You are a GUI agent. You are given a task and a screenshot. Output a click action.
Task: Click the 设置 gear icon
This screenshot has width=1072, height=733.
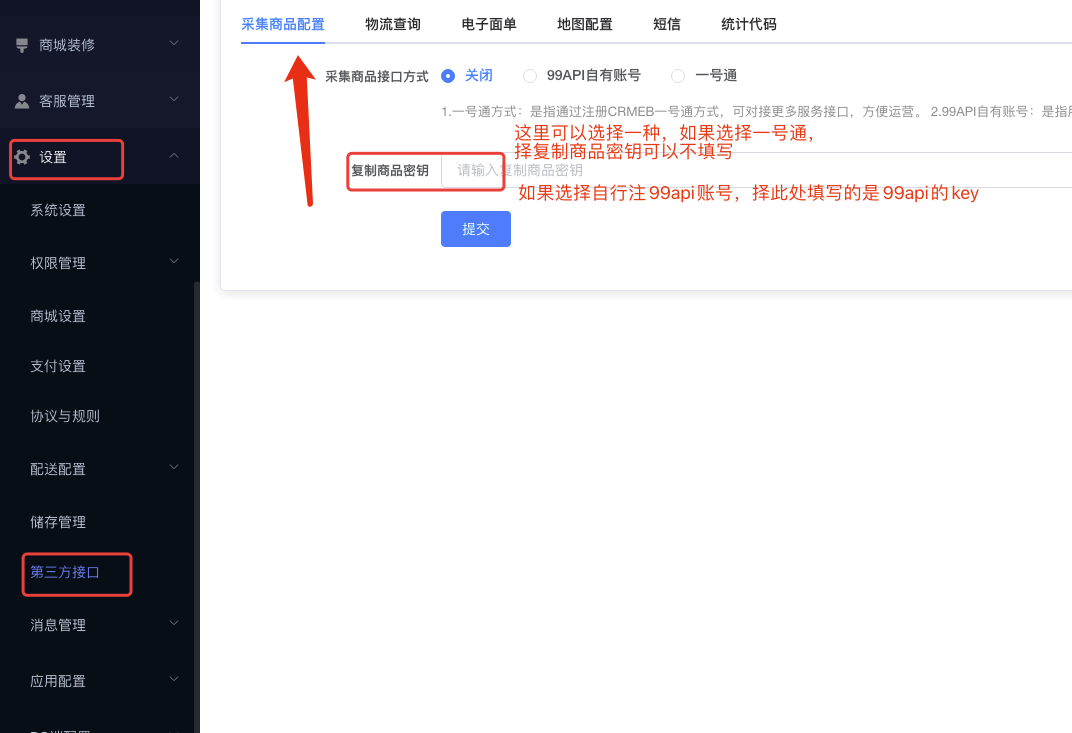(x=22, y=157)
